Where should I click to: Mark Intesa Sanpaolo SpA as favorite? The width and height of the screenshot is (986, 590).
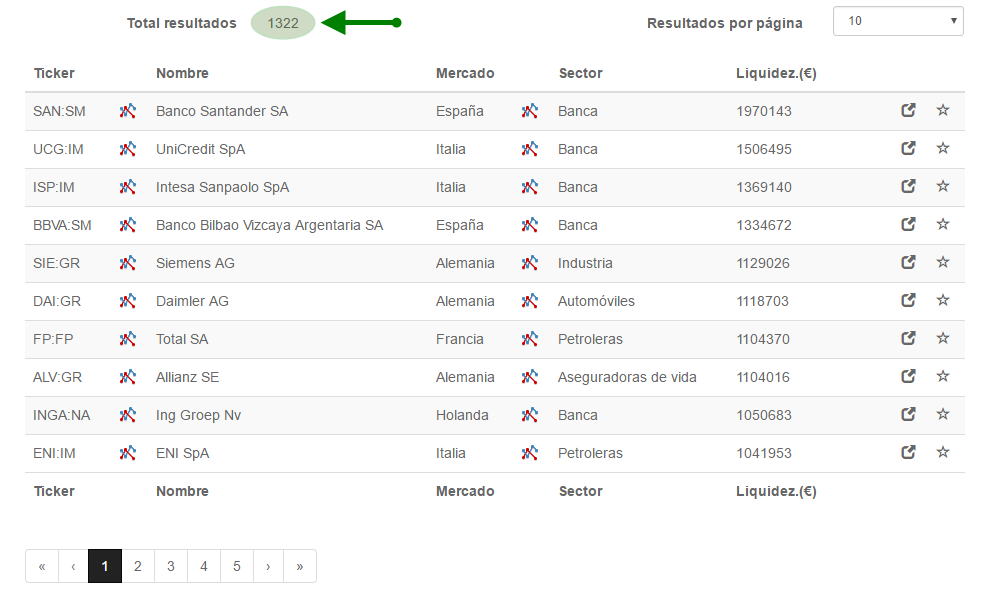pos(943,186)
